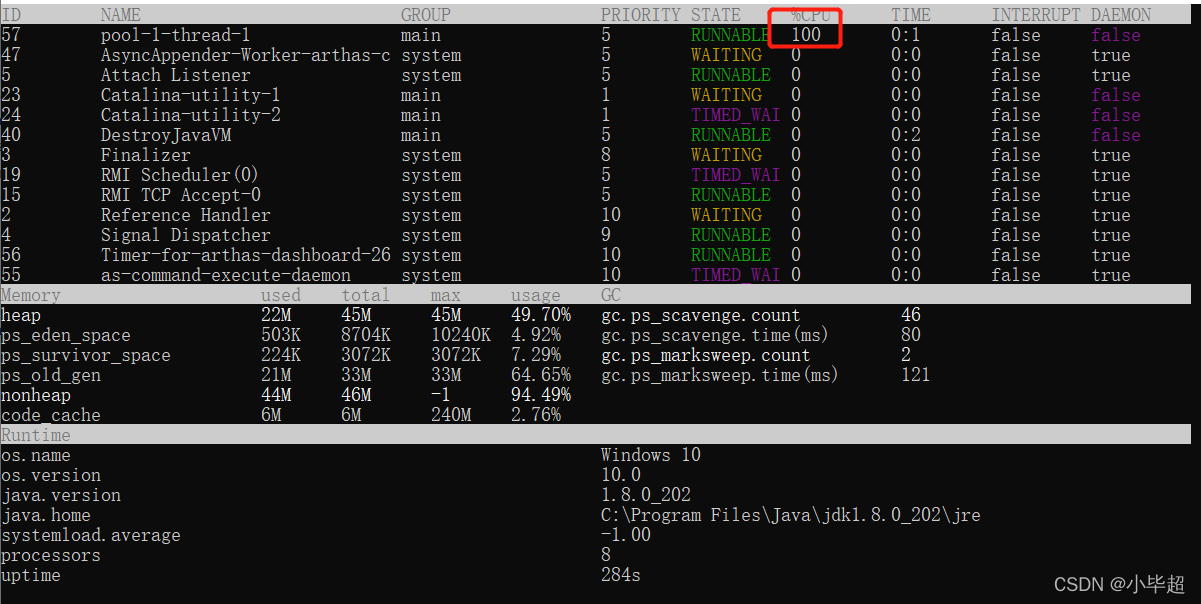This screenshot has height=604, width=1201.
Task: Click the DAEMON column header
Action: 1121,15
